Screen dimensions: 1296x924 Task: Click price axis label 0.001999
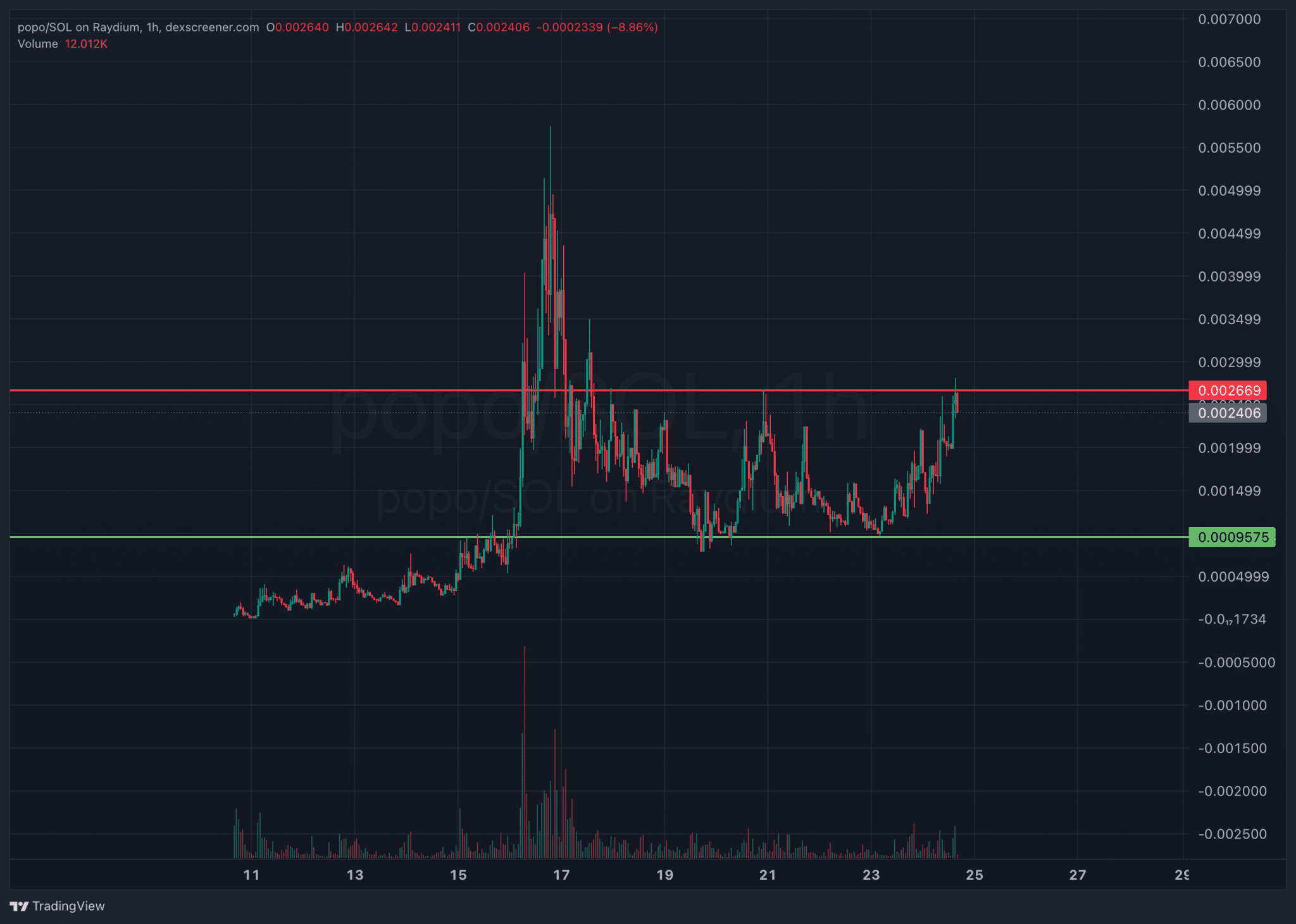(x=1230, y=448)
